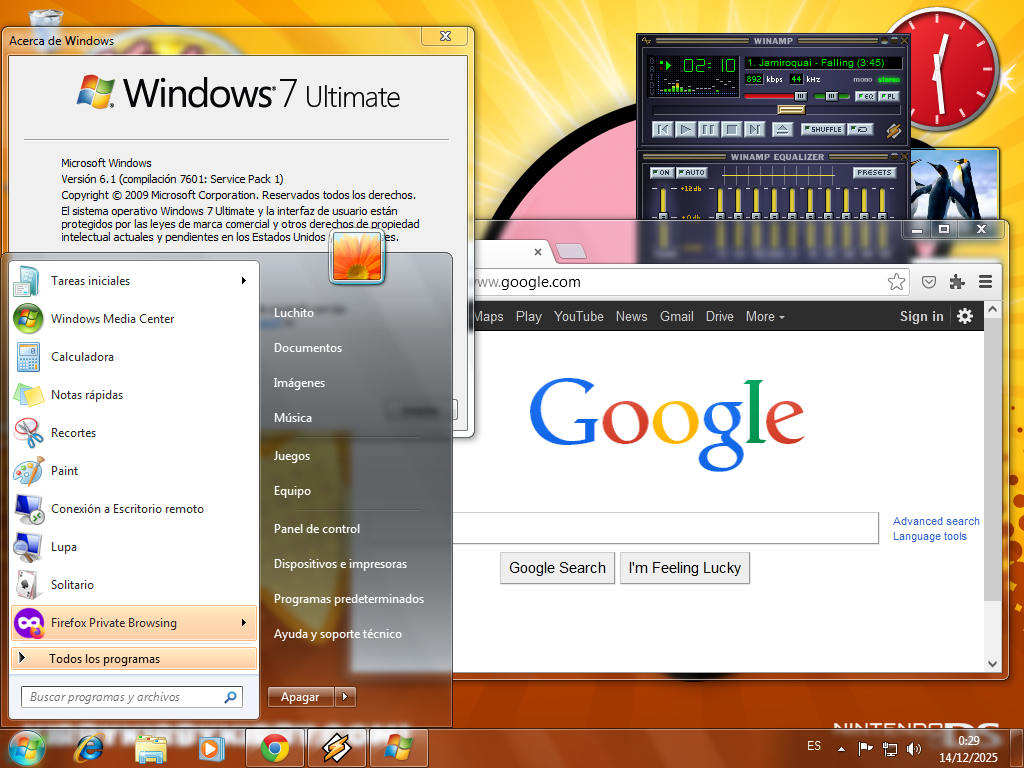The image size is (1024, 768).
Task: Toggle the equalizer ON button
Action: (x=661, y=173)
